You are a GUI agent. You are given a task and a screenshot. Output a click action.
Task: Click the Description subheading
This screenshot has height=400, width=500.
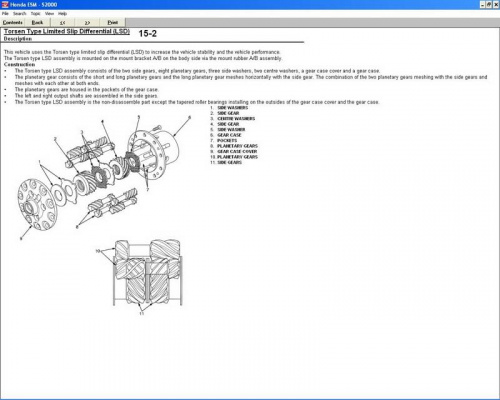tap(18, 39)
